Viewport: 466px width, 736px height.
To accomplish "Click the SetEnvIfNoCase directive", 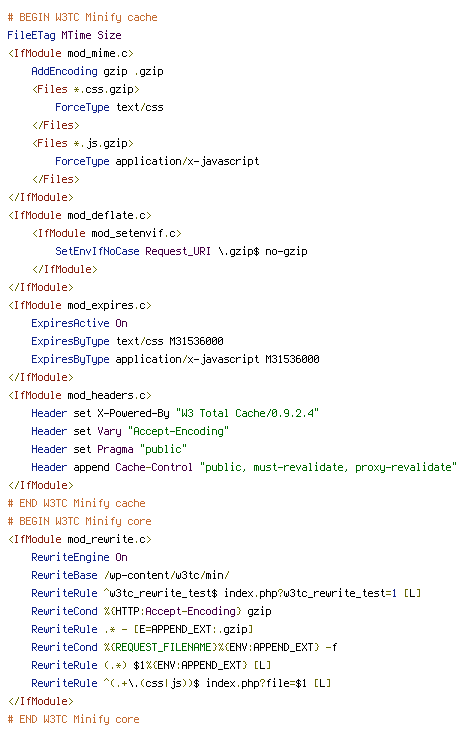I will [x=97, y=252].
